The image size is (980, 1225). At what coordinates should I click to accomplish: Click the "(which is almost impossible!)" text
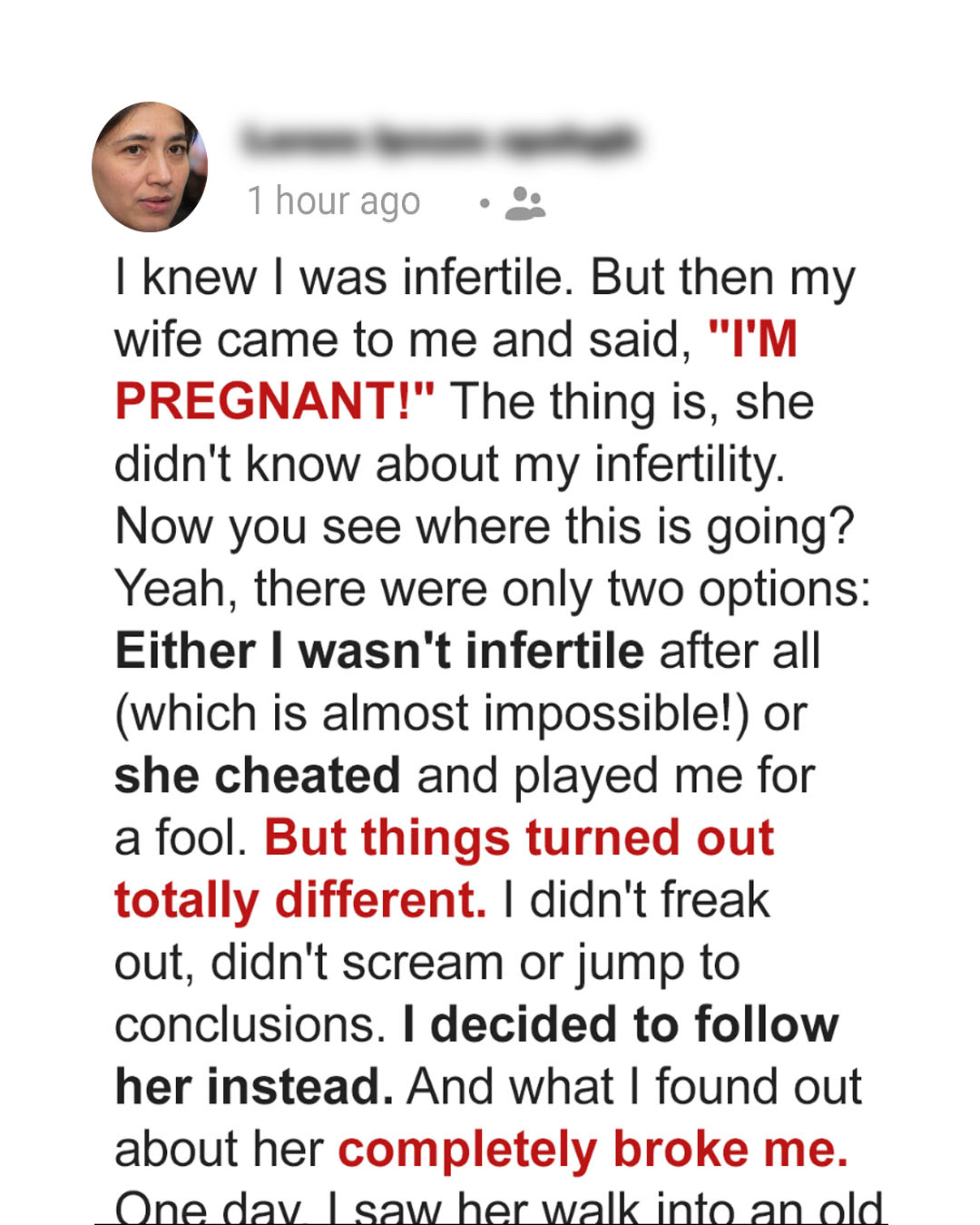click(432, 713)
